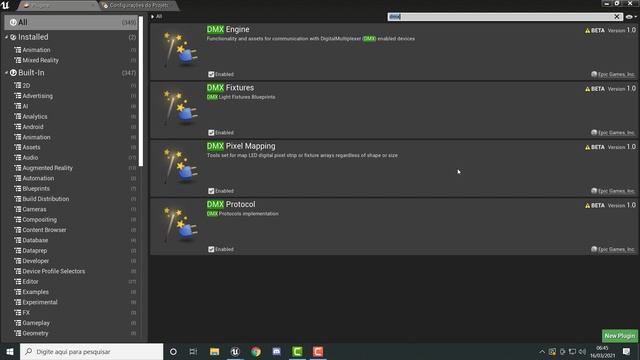The height and width of the screenshot is (360, 640).
Task: Open the Windows Start menu
Action: click(x=10, y=351)
